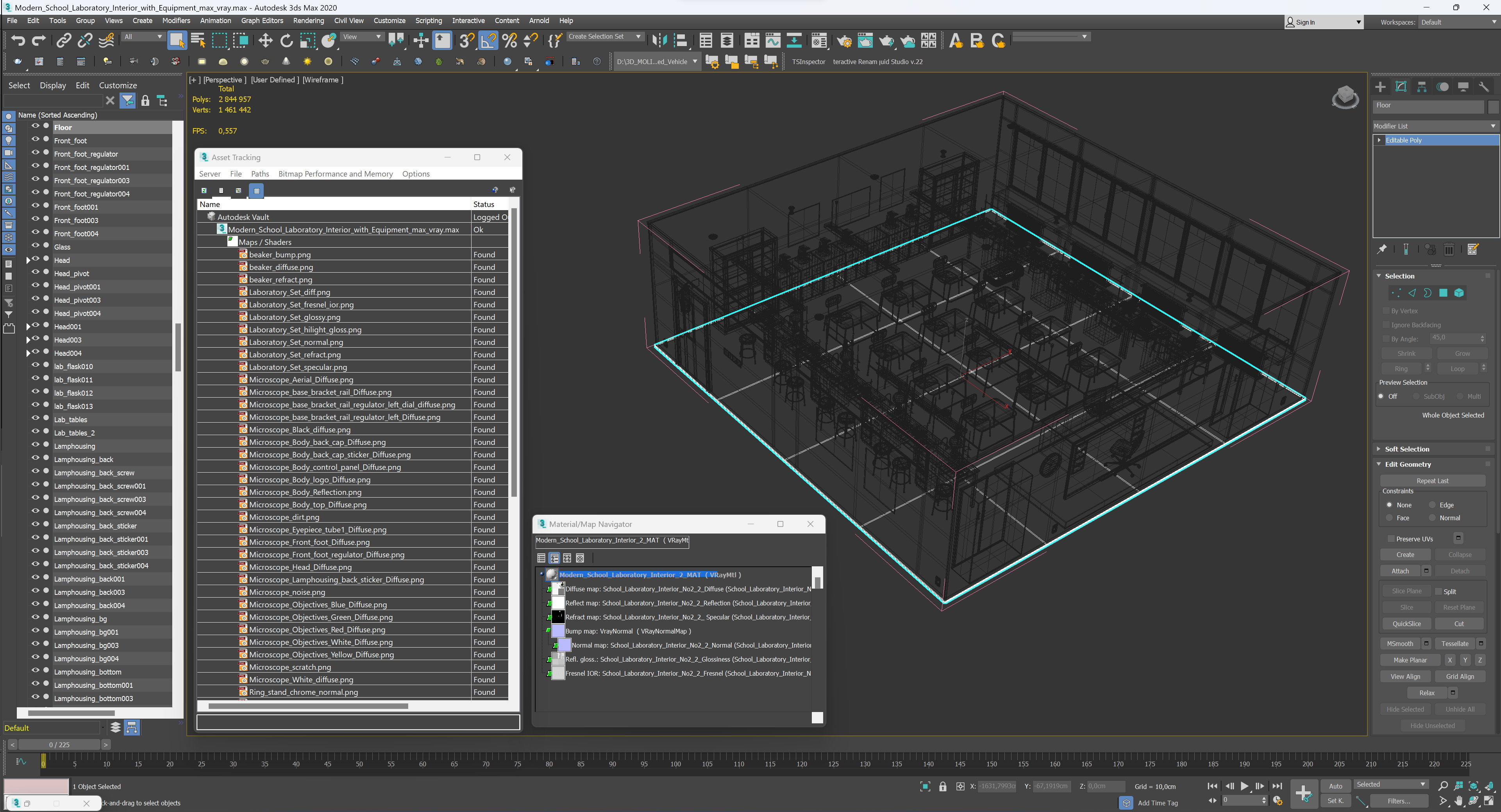Click the Redo arrow icon
The width and height of the screenshot is (1501, 812).
pos(39,40)
